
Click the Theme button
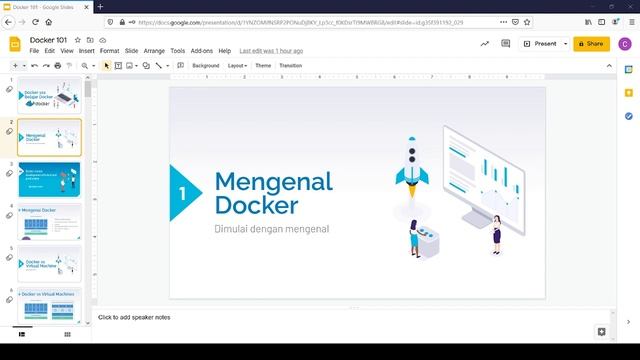pos(263,66)
